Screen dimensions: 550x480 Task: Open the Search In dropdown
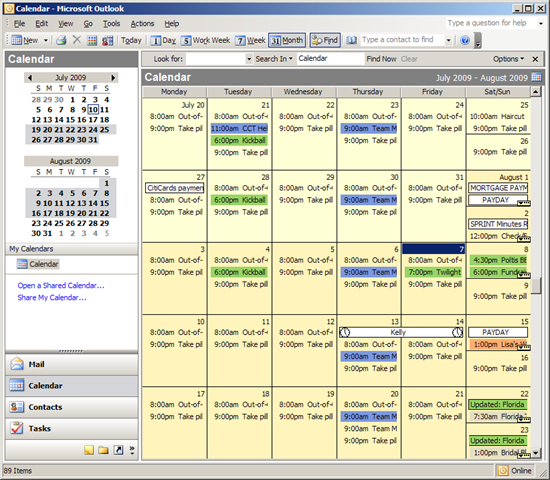pos(274,59)
